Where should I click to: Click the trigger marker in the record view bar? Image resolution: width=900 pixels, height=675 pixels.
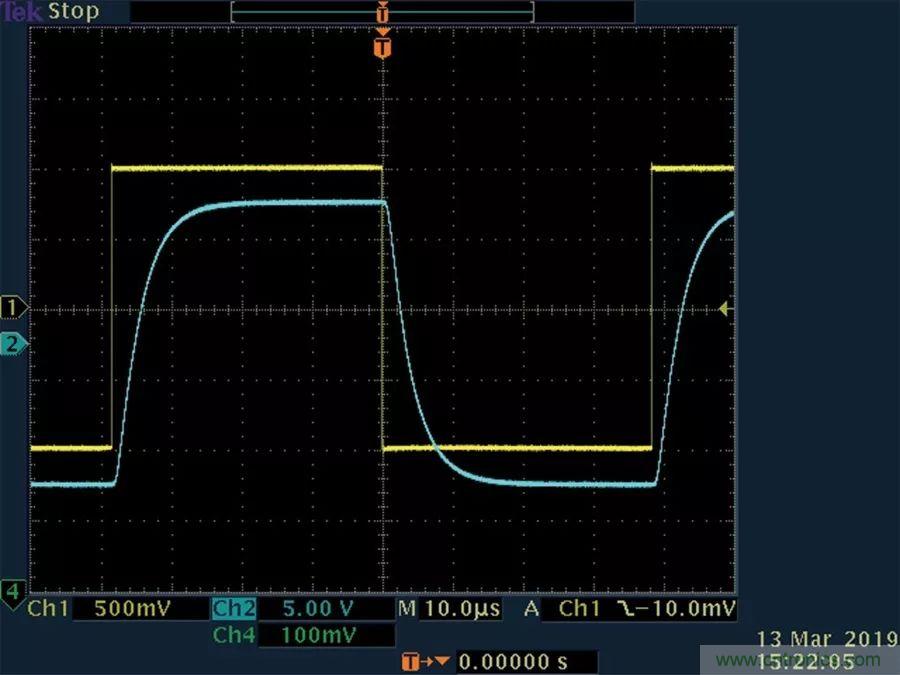click(382, 12)
